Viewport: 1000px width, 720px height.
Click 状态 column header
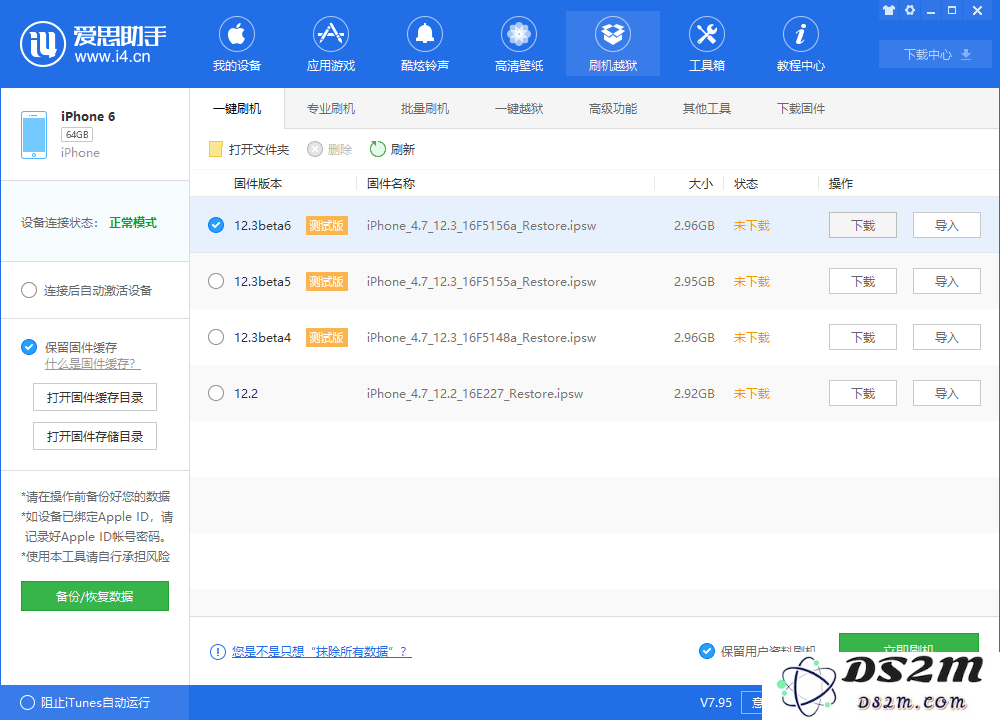[746, 184]
